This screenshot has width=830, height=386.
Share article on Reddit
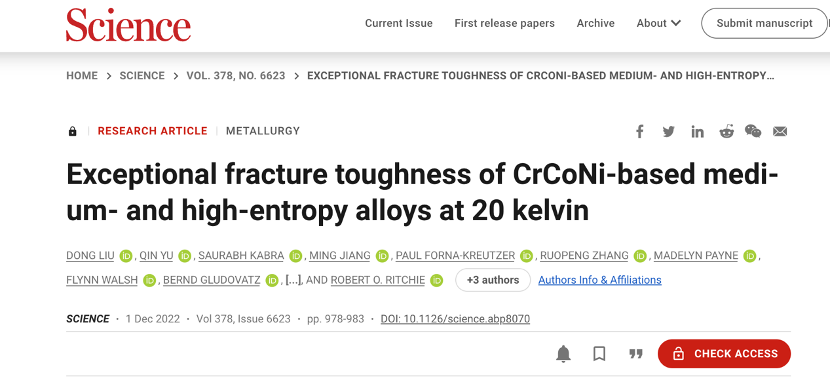pos(726,131)
